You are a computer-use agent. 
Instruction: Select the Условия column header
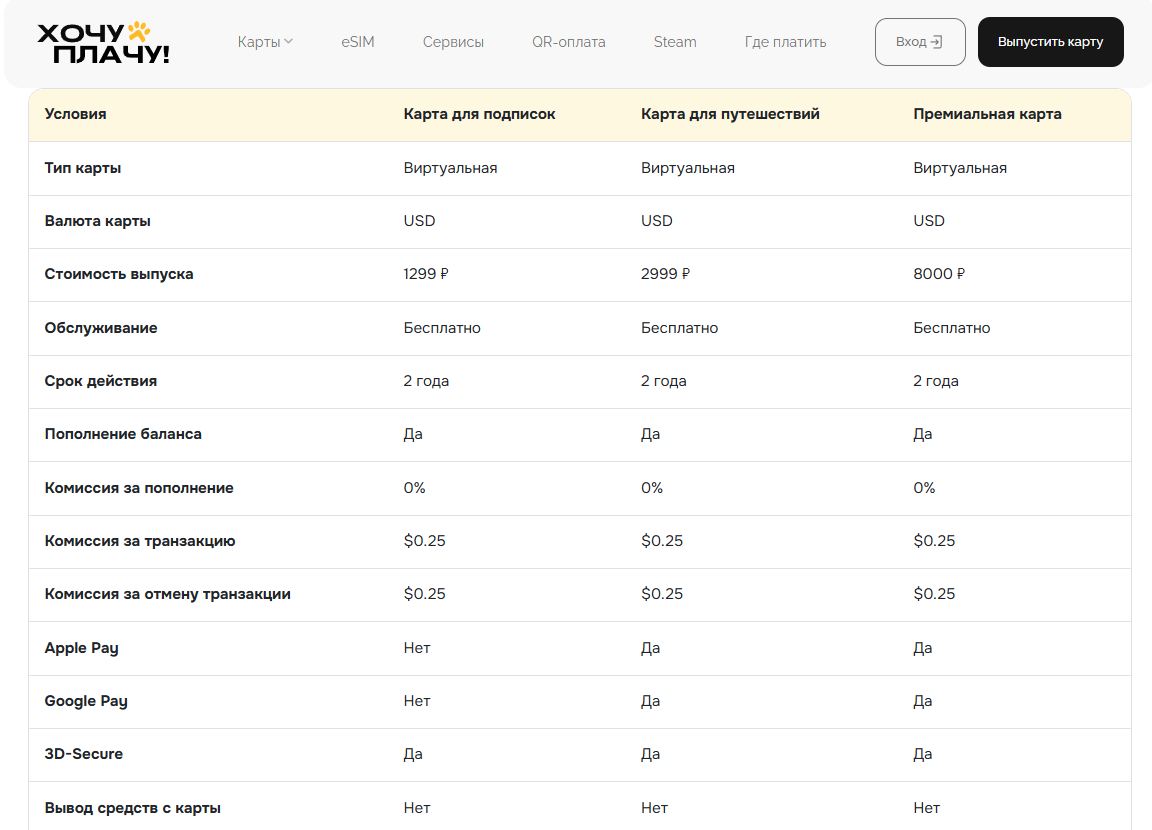tap(76, 114)
